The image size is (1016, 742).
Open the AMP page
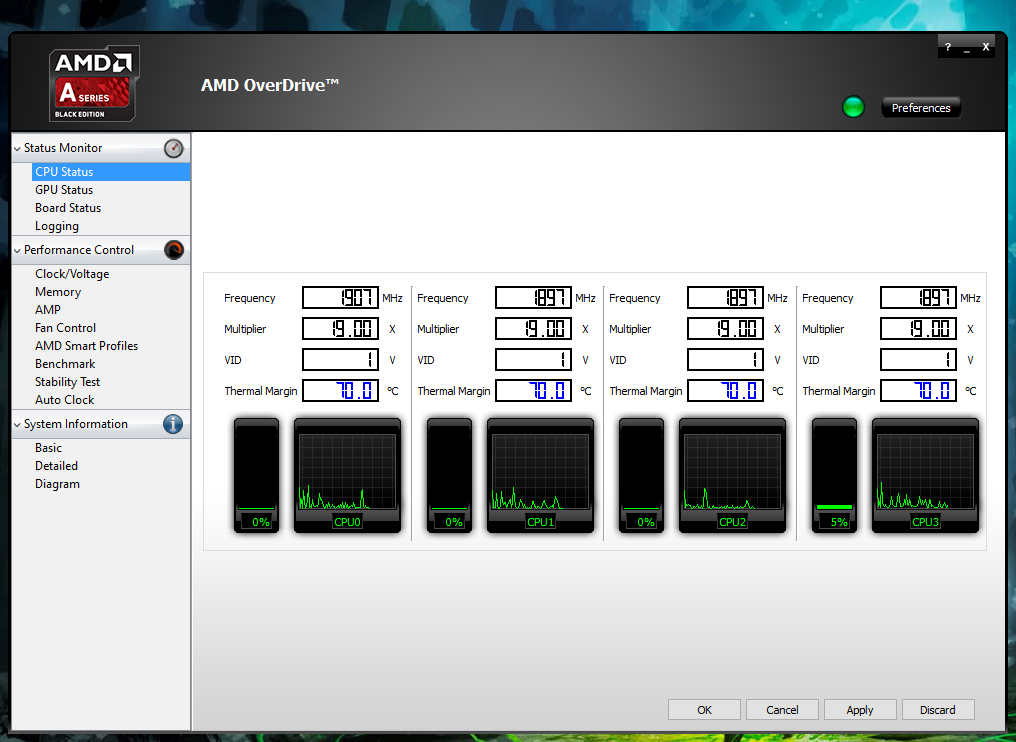(x=48, y=310)
